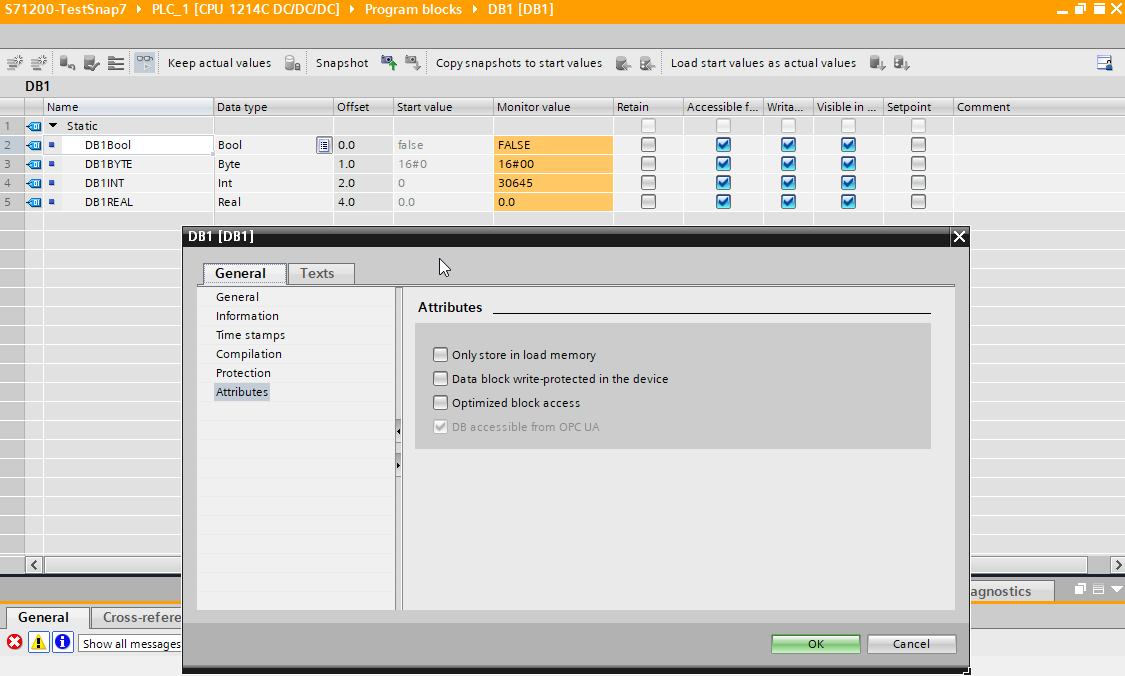Image resolution: width=1125 pixels, height=676 pixels.
Task: Click the first icon after Copy snapshots to start values
Action: point(623,63)
